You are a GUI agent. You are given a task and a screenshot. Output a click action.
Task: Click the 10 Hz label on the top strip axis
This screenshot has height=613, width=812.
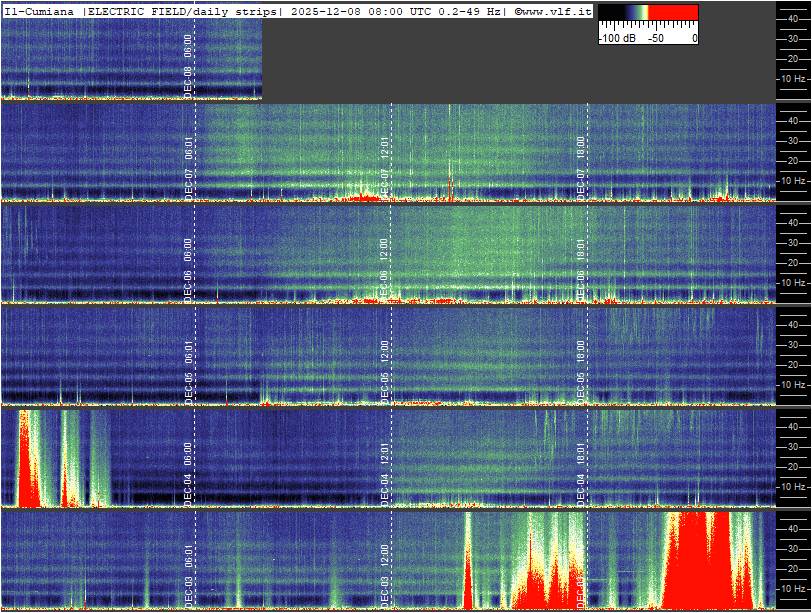(793, 78)
